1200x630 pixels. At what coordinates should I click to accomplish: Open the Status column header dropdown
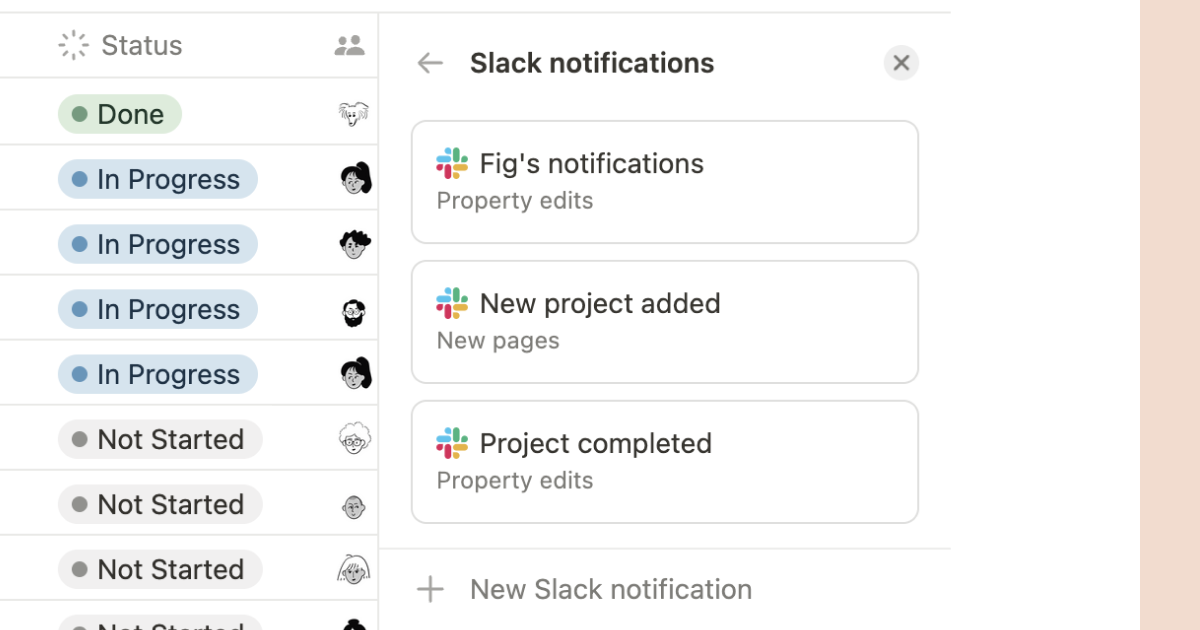[x=140, y=45]
